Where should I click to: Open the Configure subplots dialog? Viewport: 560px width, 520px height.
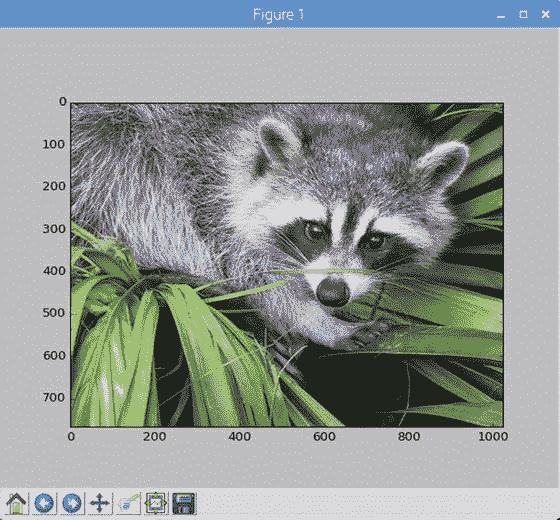(x=156, y=503)
